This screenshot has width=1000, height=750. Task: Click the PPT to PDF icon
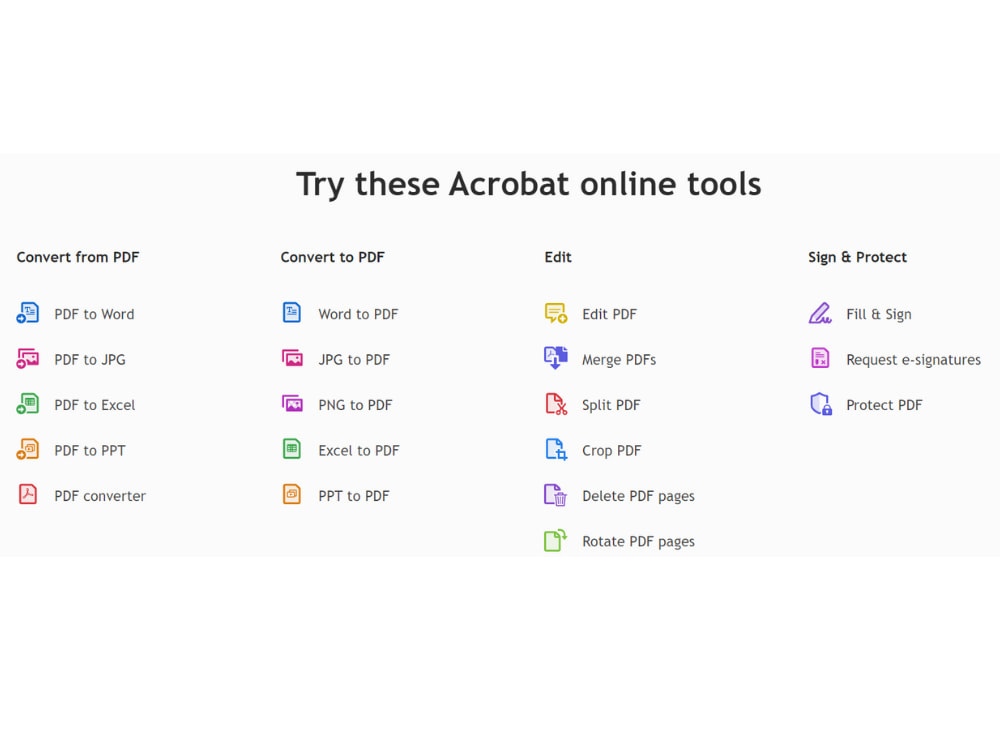[x=291, y=494]
